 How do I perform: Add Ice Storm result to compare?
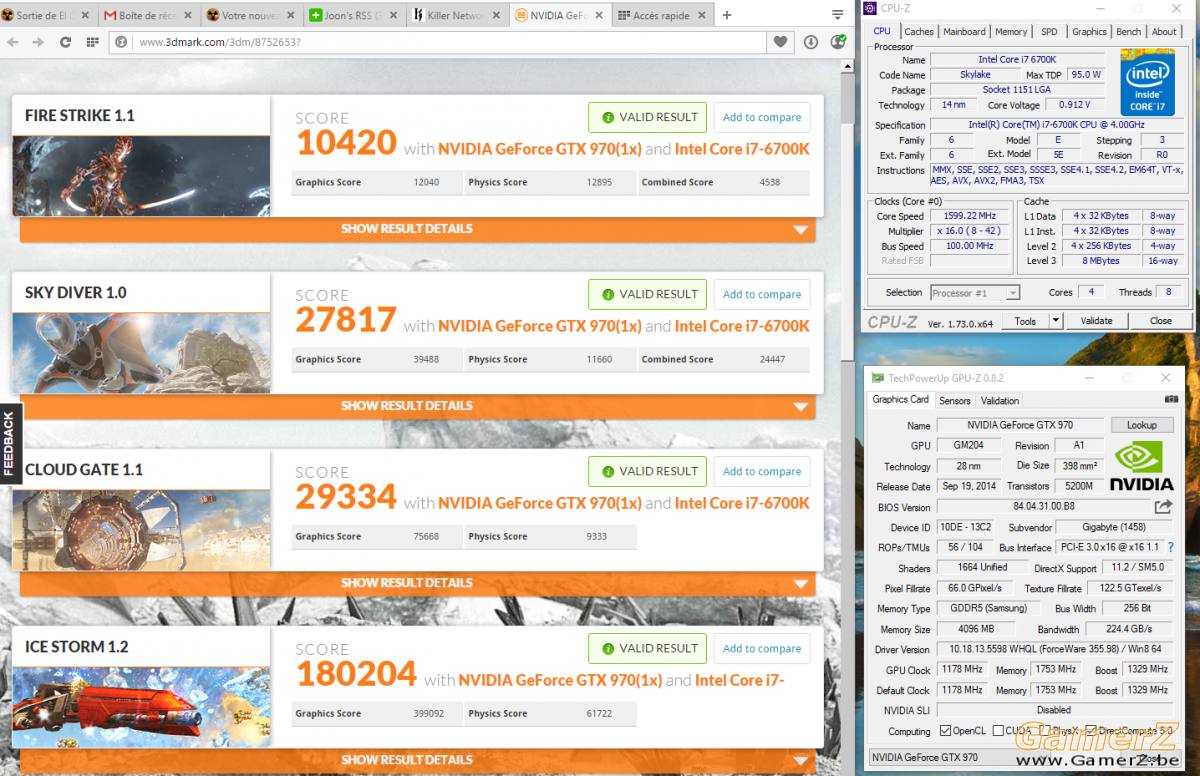coord(762,648)
